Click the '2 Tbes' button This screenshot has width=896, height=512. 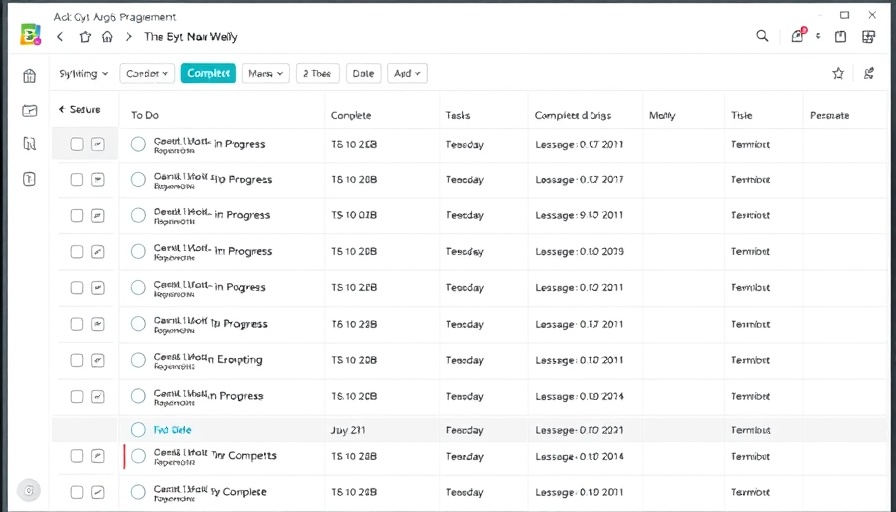click(x=317, y=73)
